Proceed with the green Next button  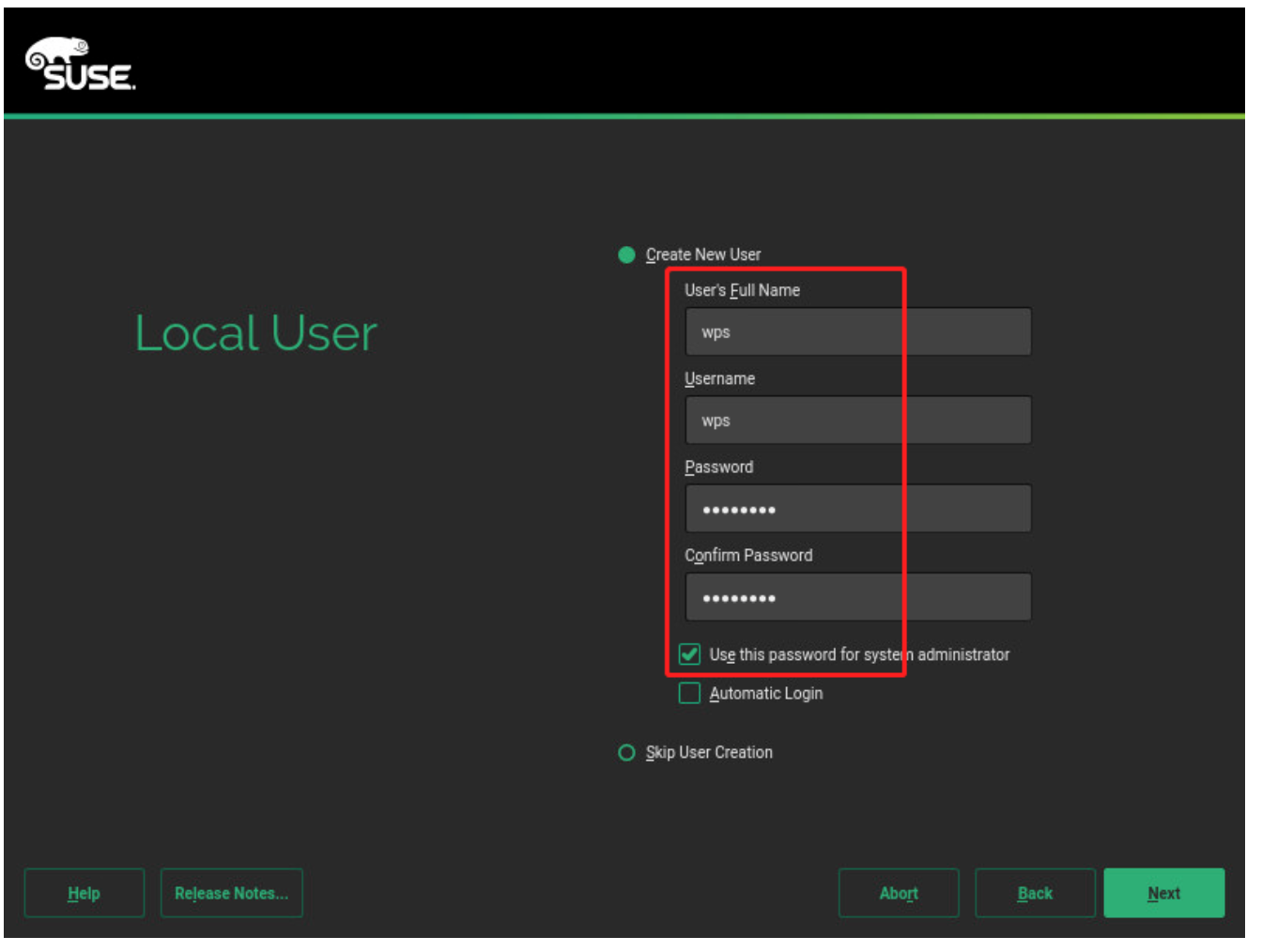[1163, 894]
